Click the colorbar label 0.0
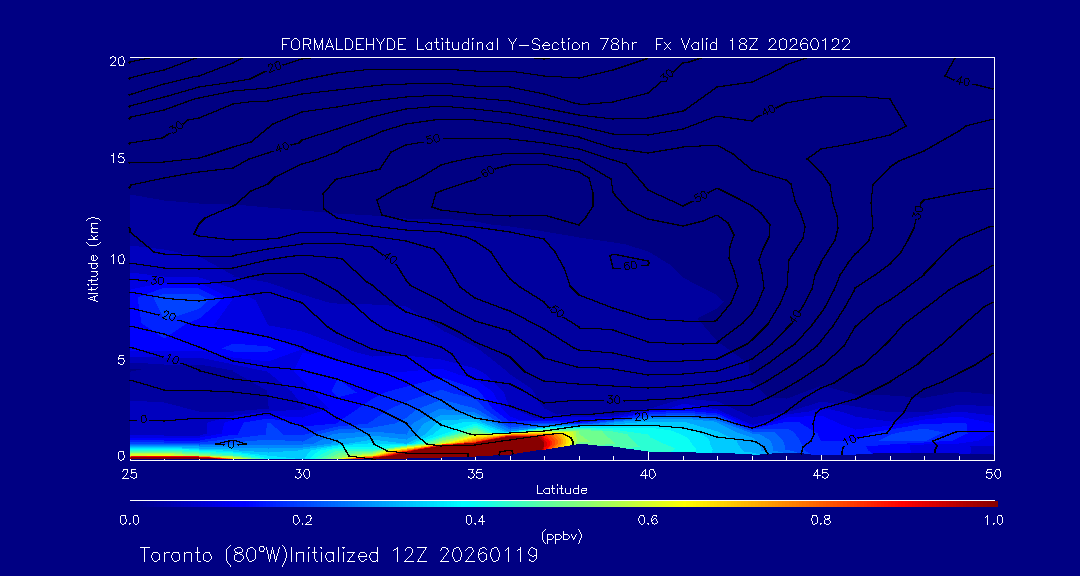 (129, 520)
